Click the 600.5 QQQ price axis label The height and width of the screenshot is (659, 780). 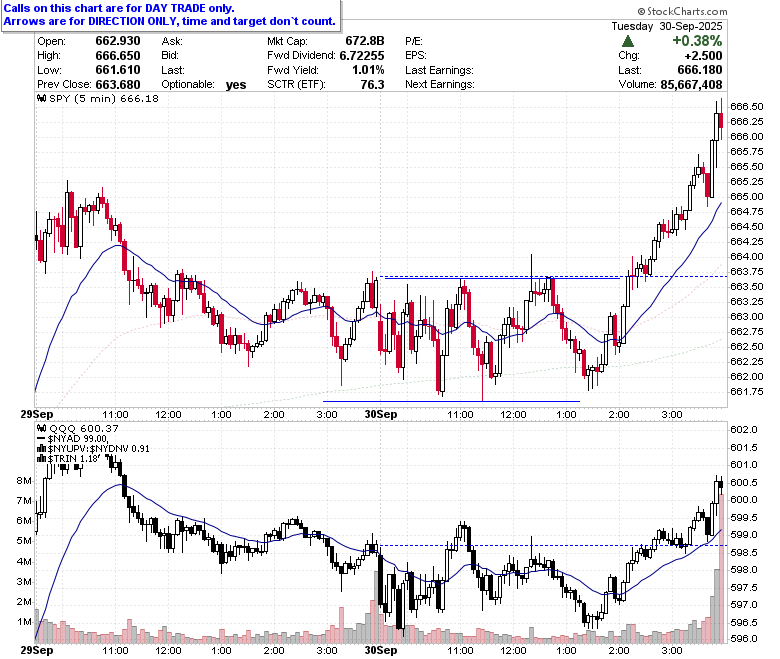coord(744,482)
